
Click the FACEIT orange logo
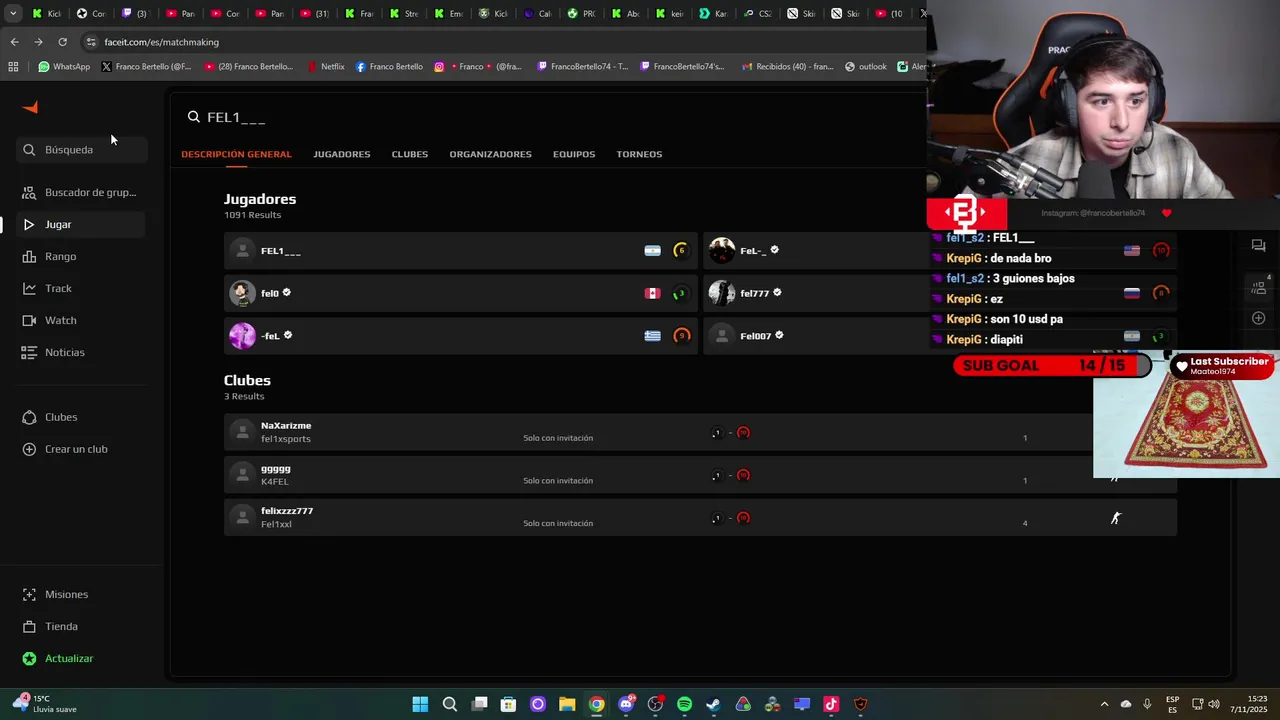point(30,108)
